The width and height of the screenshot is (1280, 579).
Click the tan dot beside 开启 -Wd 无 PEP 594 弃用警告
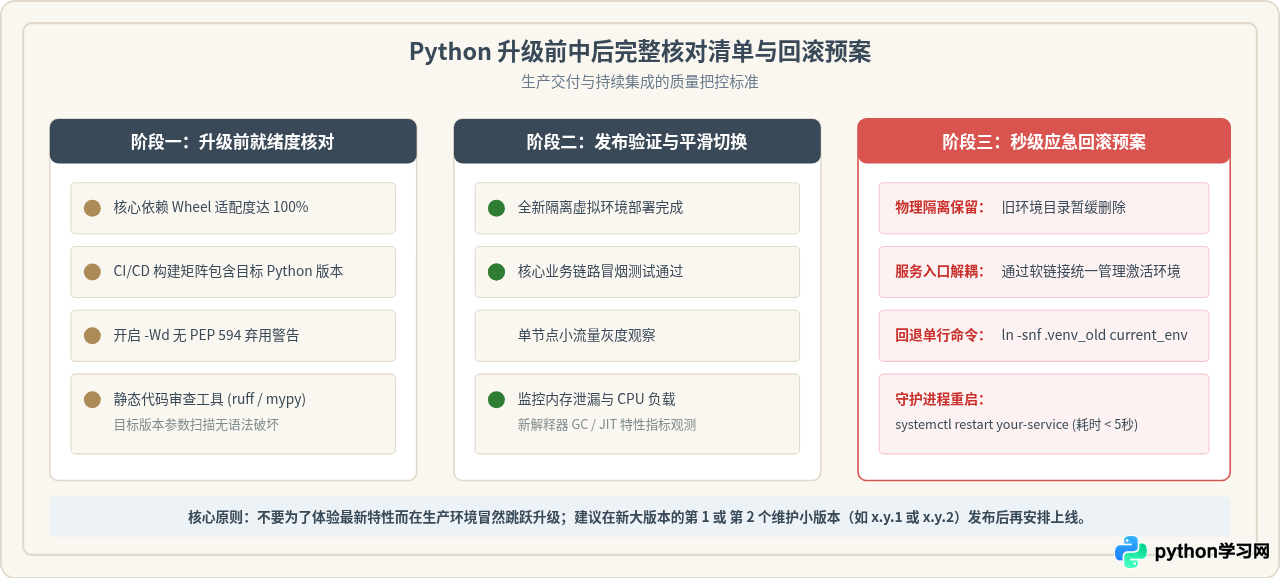[92, 336]
